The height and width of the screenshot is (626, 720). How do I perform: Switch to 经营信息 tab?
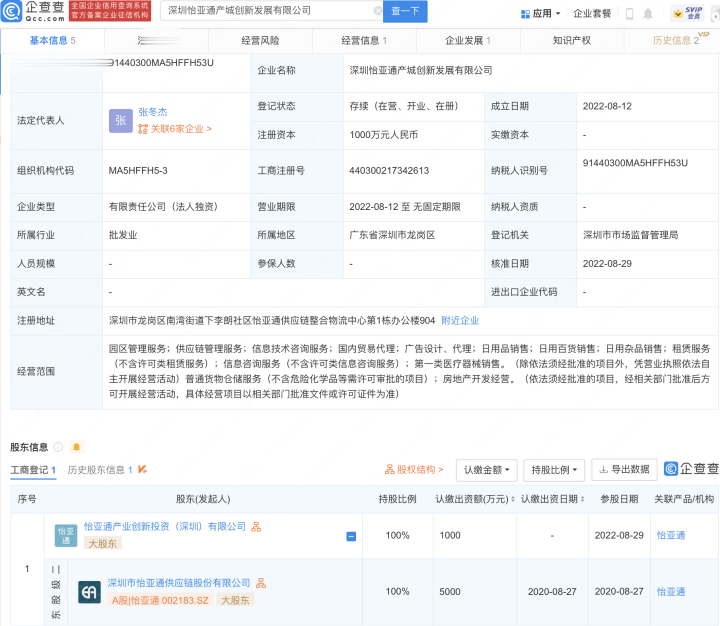click(364, 41)
